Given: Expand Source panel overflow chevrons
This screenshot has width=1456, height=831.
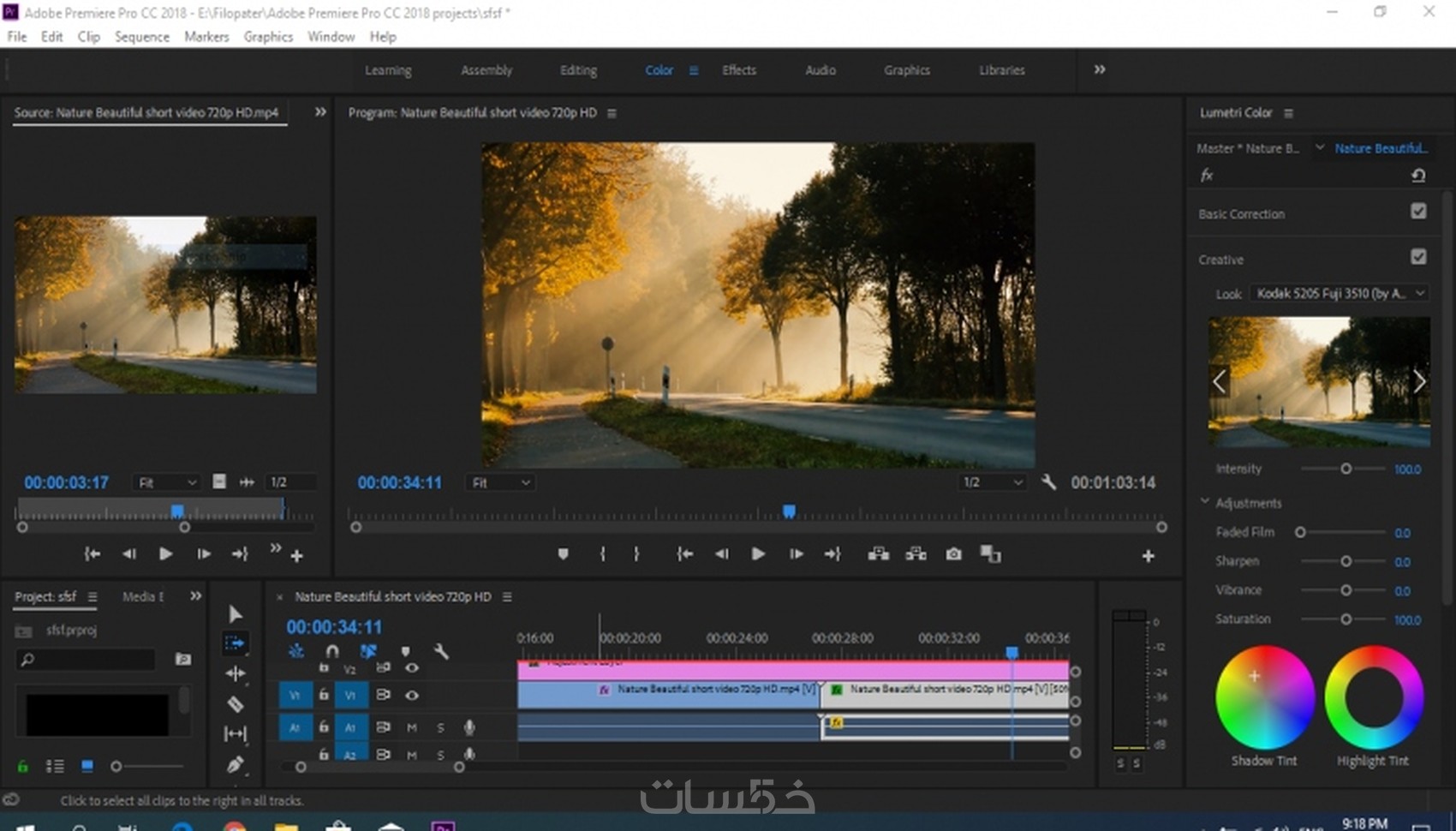Looking at the screenshot, I should (x=319, y=112).
